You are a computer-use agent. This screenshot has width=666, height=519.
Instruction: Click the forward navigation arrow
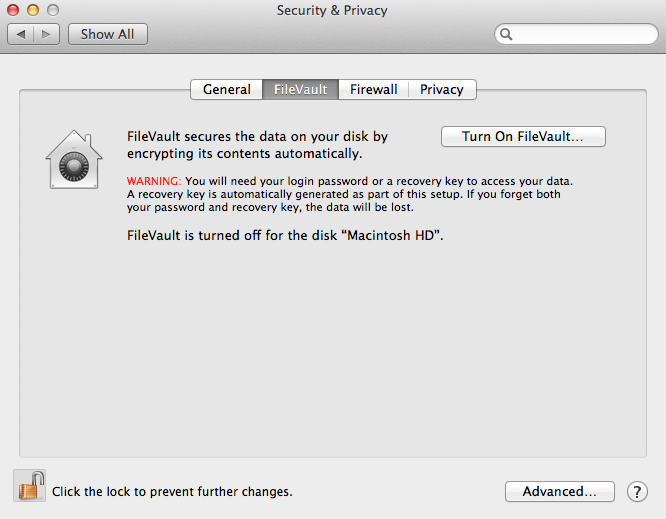[x=46, y=34]
